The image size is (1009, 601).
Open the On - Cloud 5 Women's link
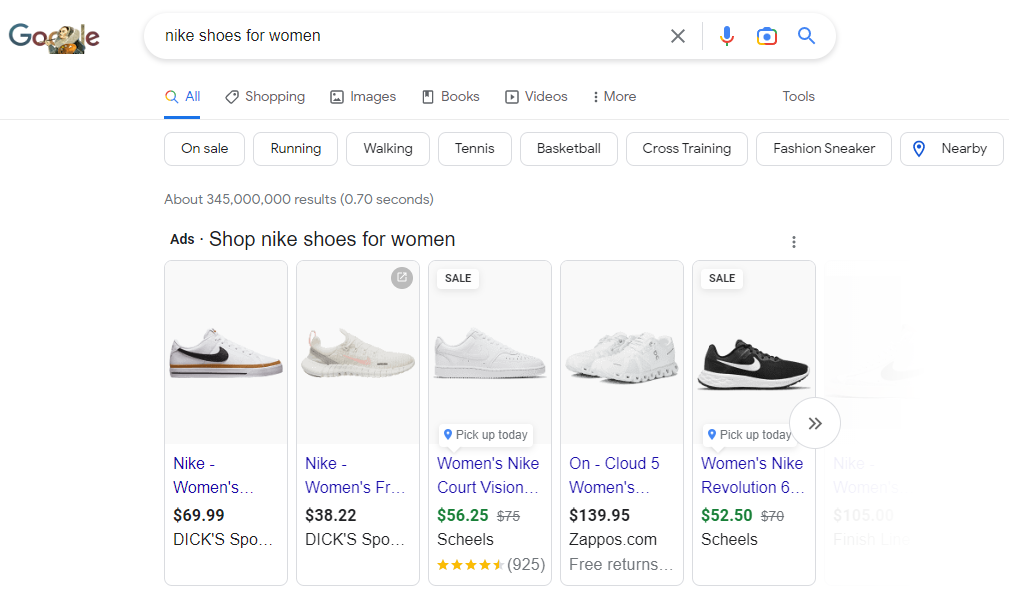(x=614, y=476)
